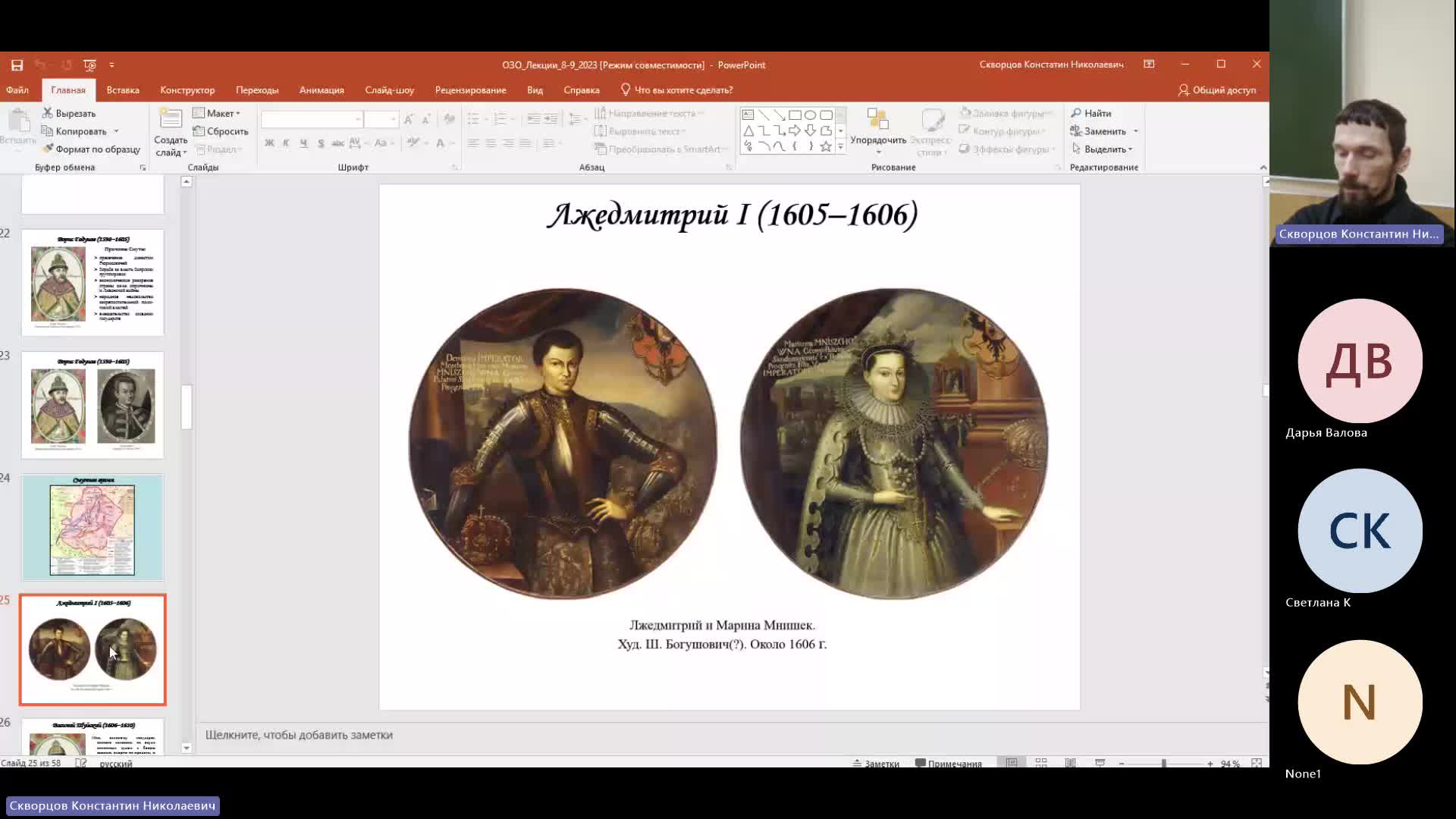This screenshot has height=819, width=1456.
Task: Switch to Slide Sorter view icon
Action: tap(1041, 763)
